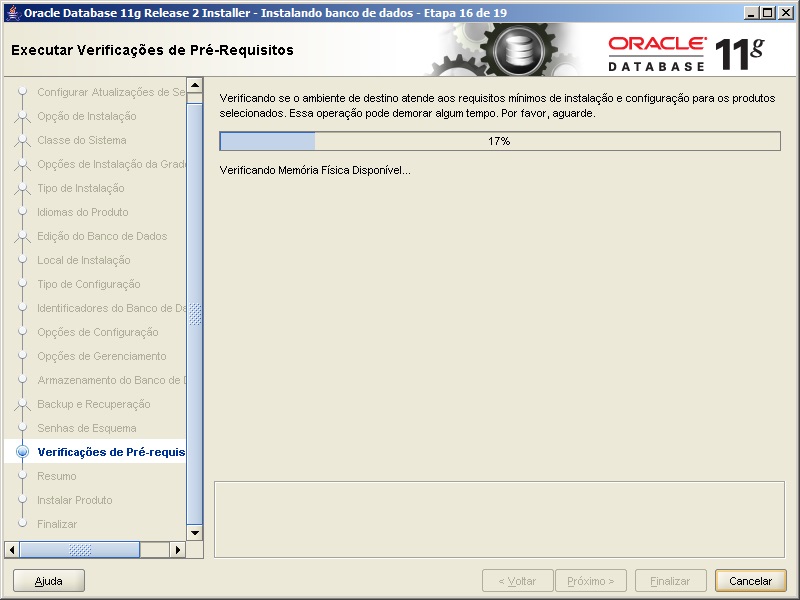Select the Backup e Recuperação step
The width and height of the screenshot is (800, 600).
(x=94, y=404)
